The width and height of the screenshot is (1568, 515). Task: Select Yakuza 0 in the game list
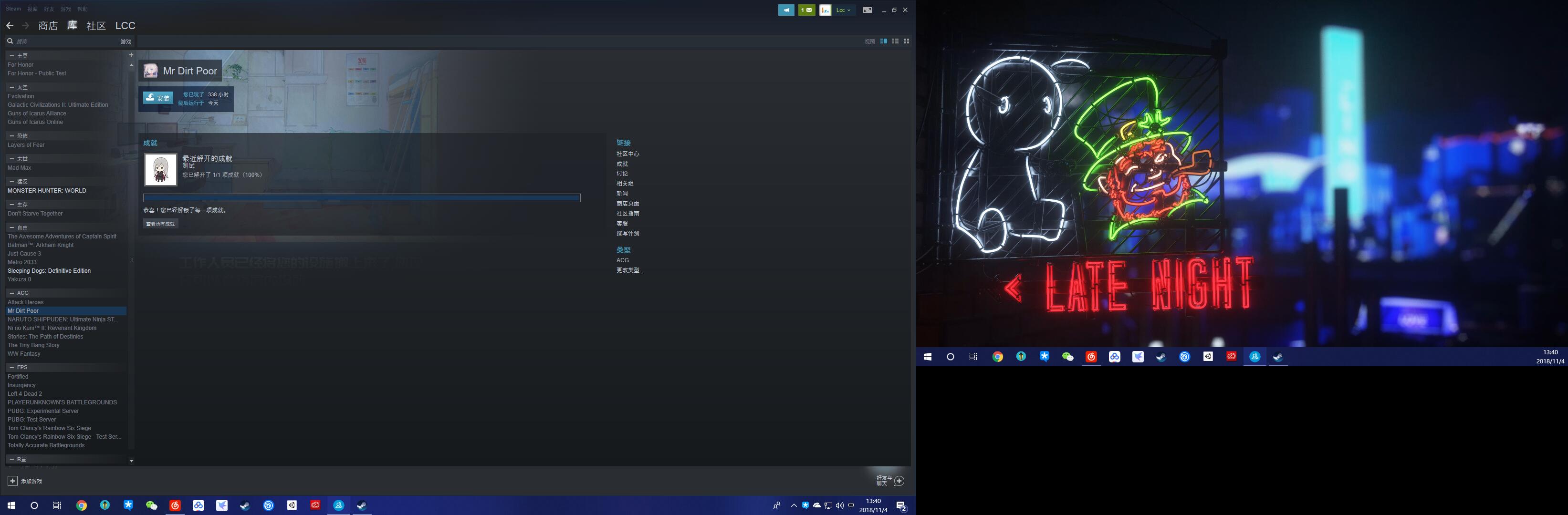coord(20,280)
